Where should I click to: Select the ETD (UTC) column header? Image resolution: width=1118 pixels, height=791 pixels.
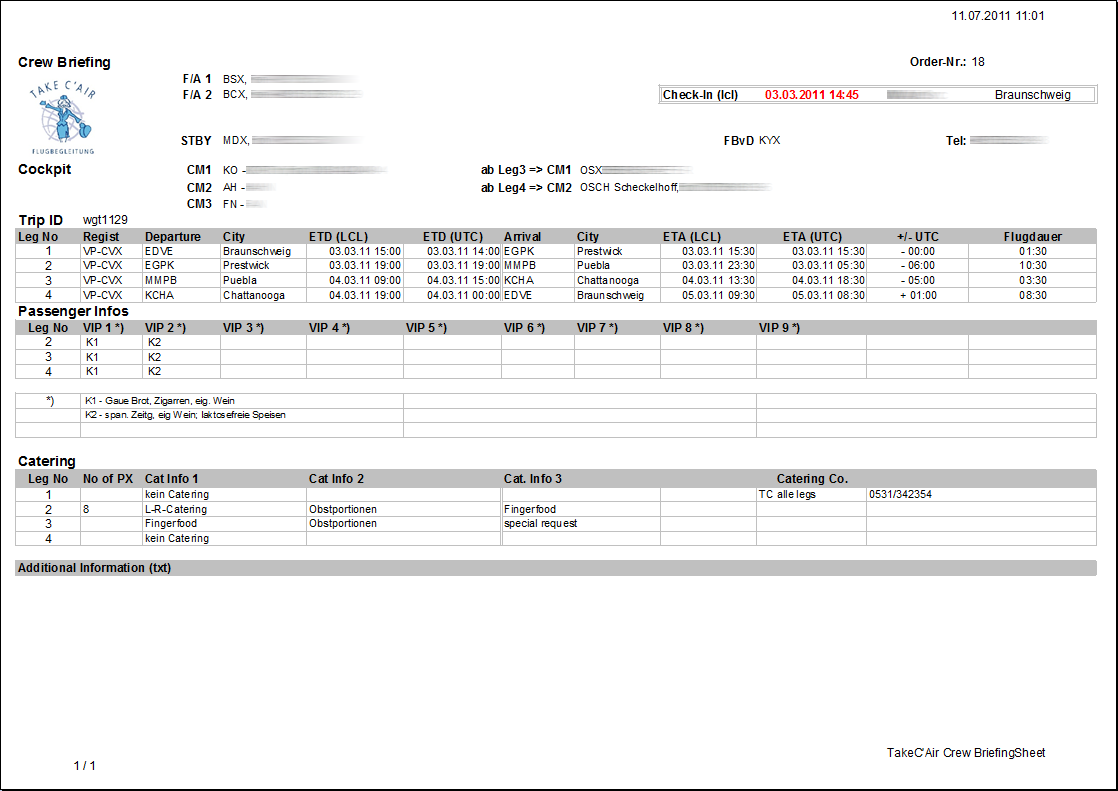452,237
